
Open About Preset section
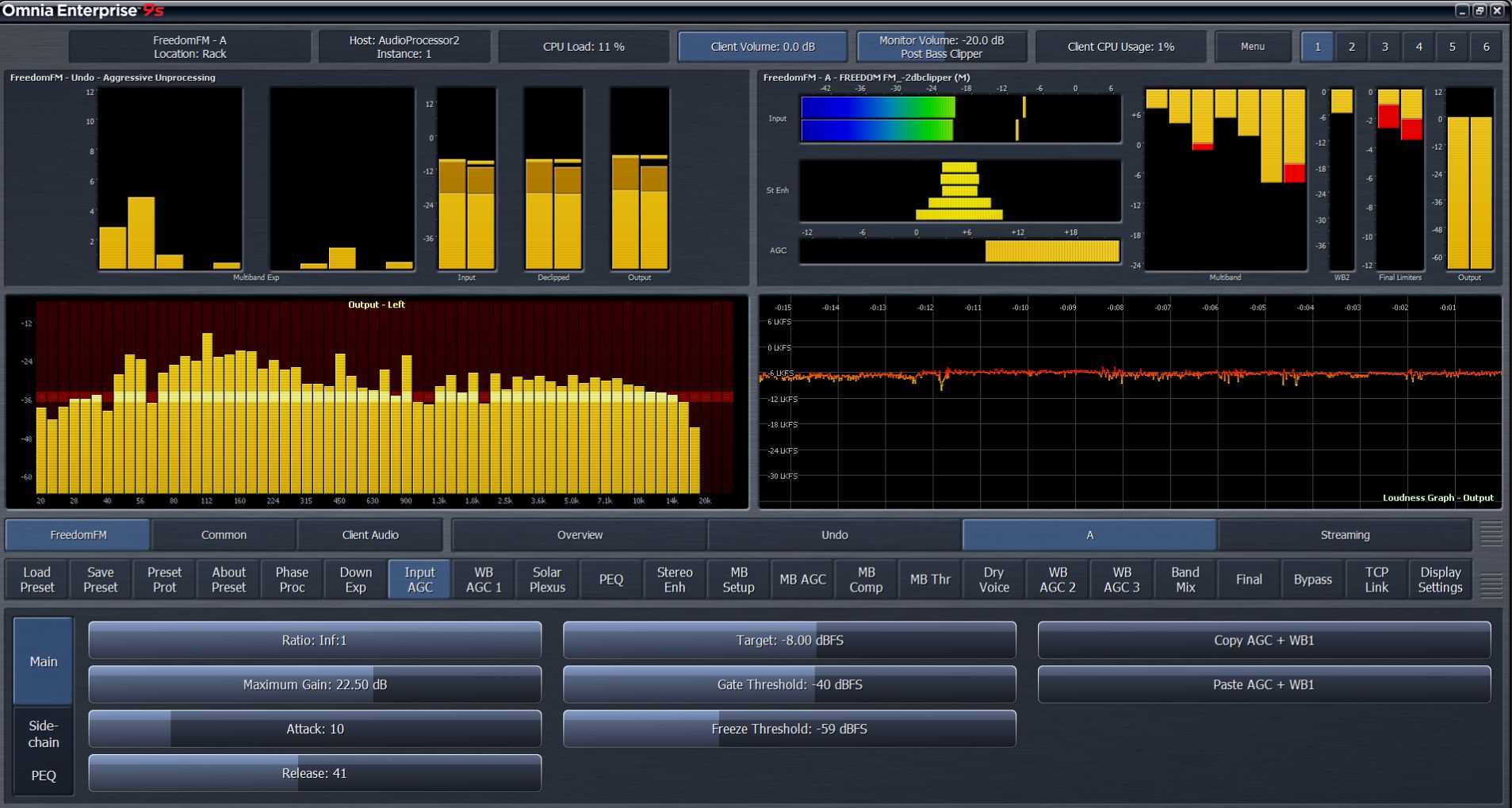[228, 580]
